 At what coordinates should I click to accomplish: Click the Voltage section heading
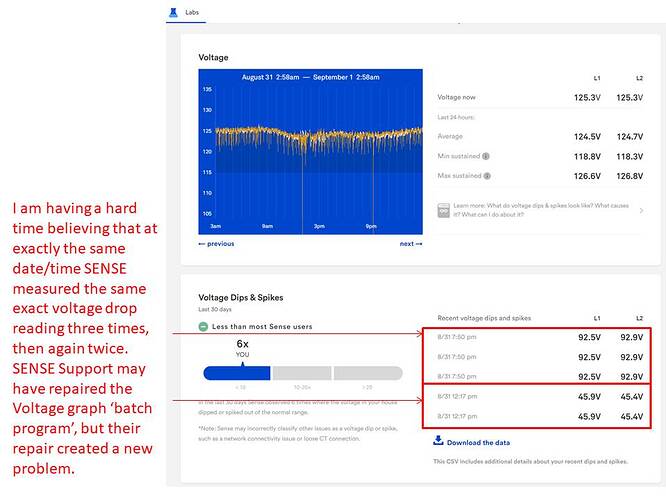[213, 57]
